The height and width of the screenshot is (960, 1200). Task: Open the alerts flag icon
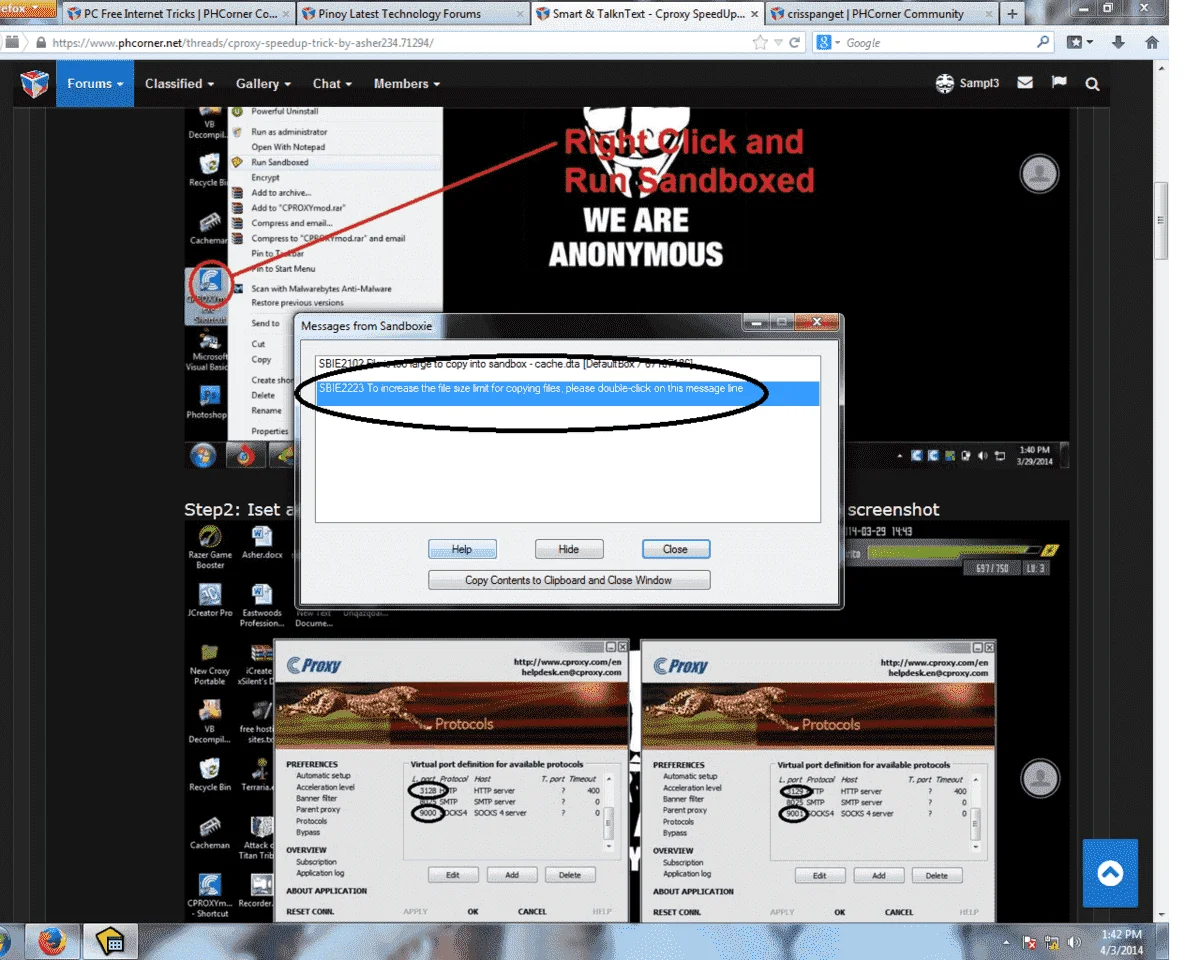tap(1059, 84)
